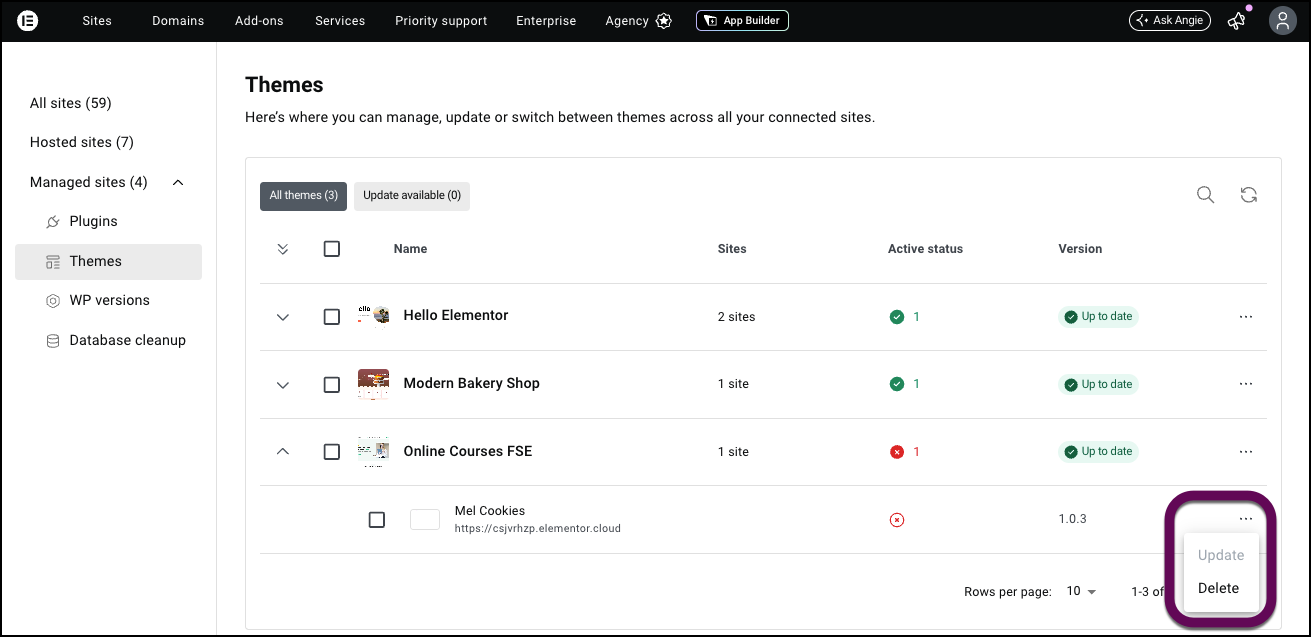Collapse the Managed sites section

(x=178, y=182)
